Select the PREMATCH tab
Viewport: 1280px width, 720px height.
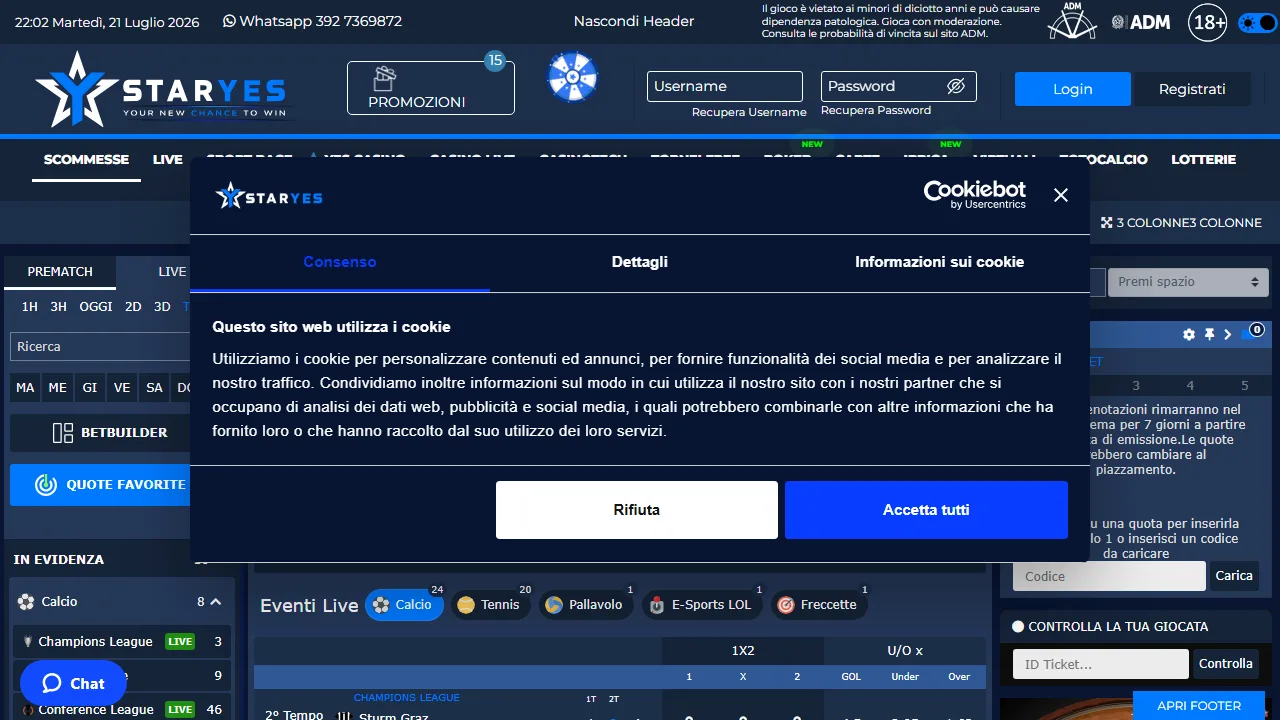click(x=60, y=272)
